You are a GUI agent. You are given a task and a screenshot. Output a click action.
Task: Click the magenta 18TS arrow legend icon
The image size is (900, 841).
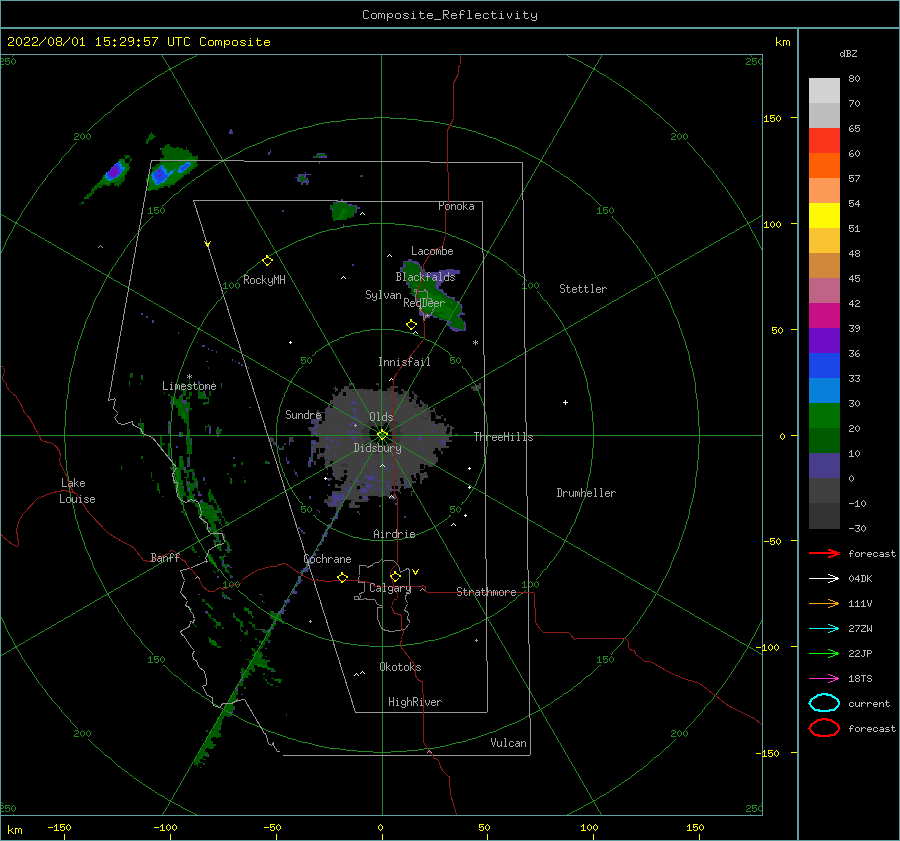pyautogui.click(x=824, y=679)
